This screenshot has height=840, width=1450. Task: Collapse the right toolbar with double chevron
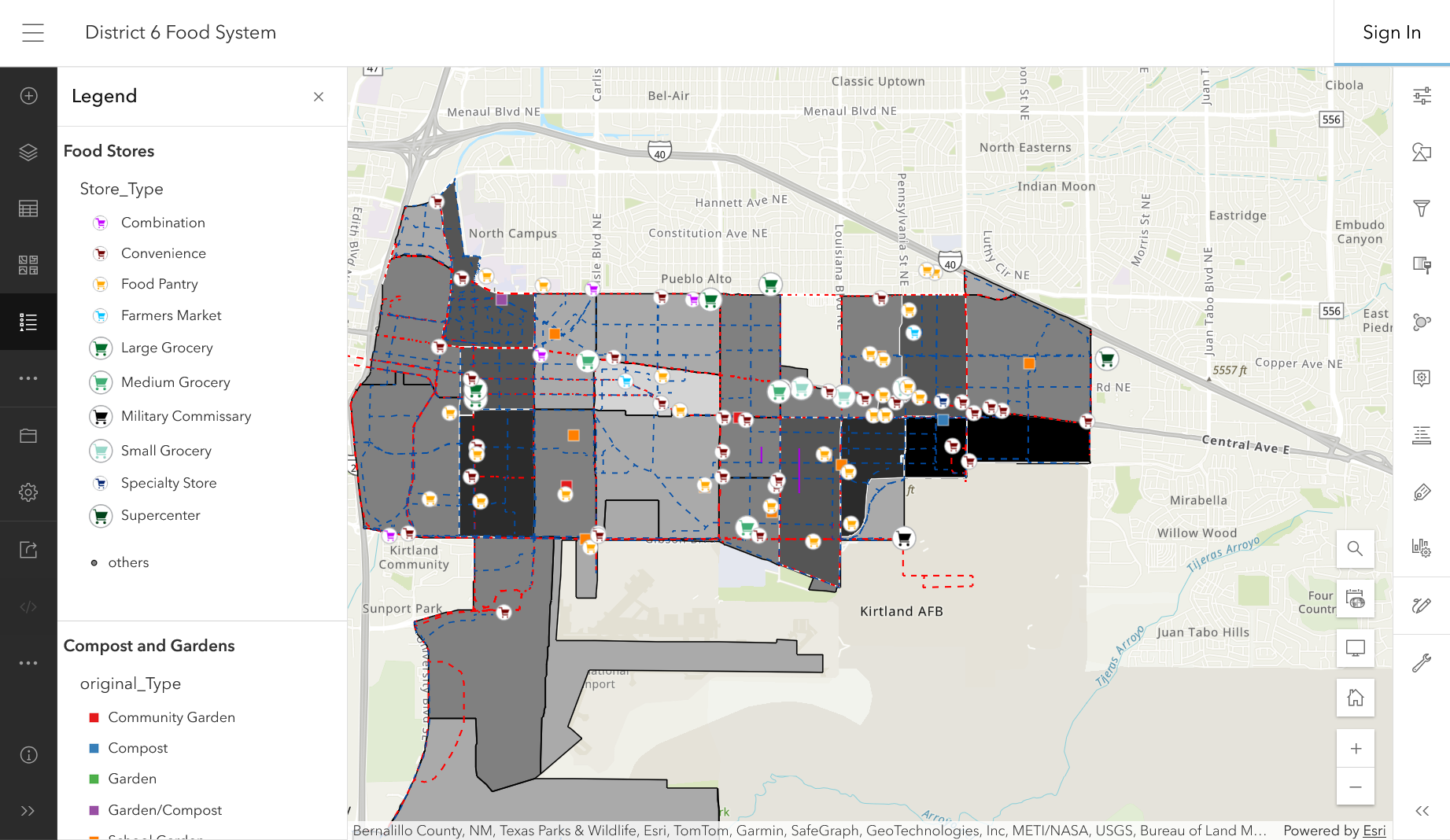coord(1422,811)
